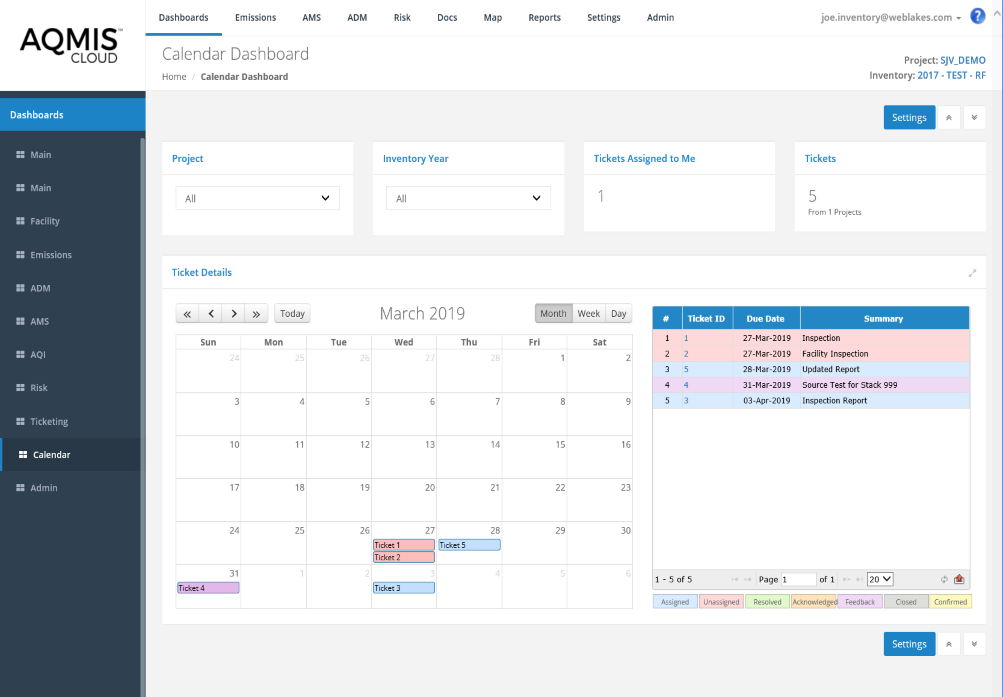Screen dimensions: 1003x697
Task: Click the bottom expand-all double chevron down
Action: click(x=974, y=644)
